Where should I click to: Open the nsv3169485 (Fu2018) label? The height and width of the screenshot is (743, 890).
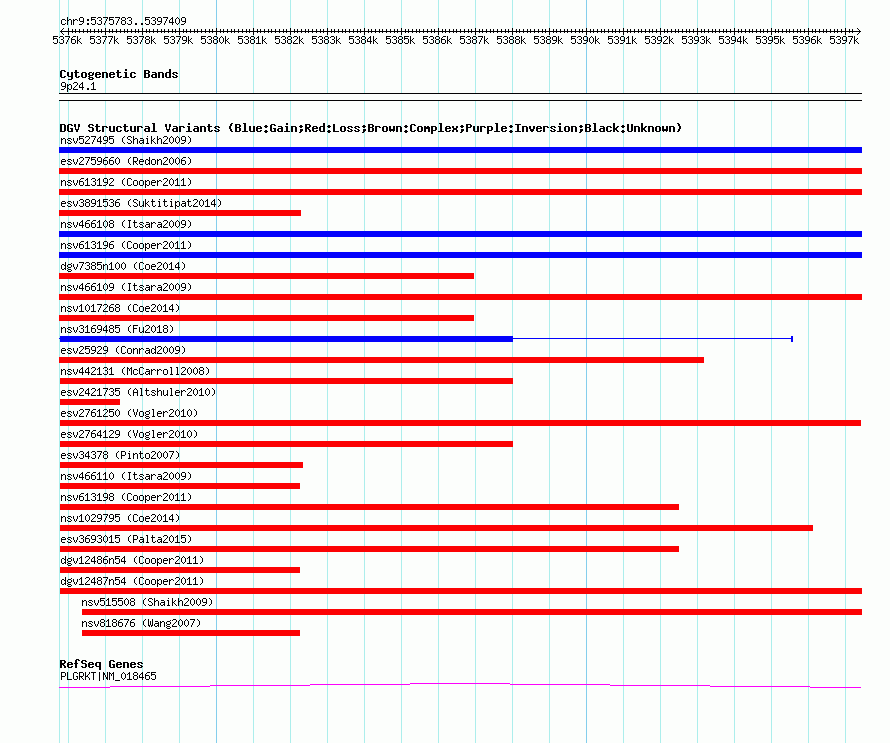[x=117, y=329]
